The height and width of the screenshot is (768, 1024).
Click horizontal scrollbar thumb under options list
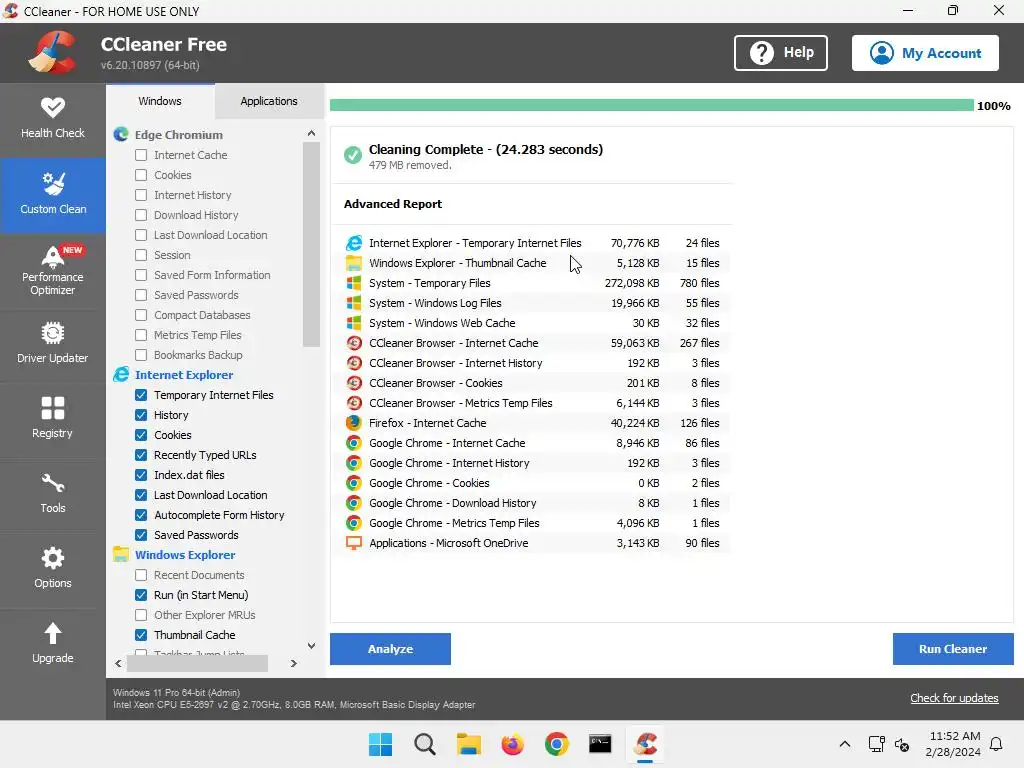click(x=197, y=664)
